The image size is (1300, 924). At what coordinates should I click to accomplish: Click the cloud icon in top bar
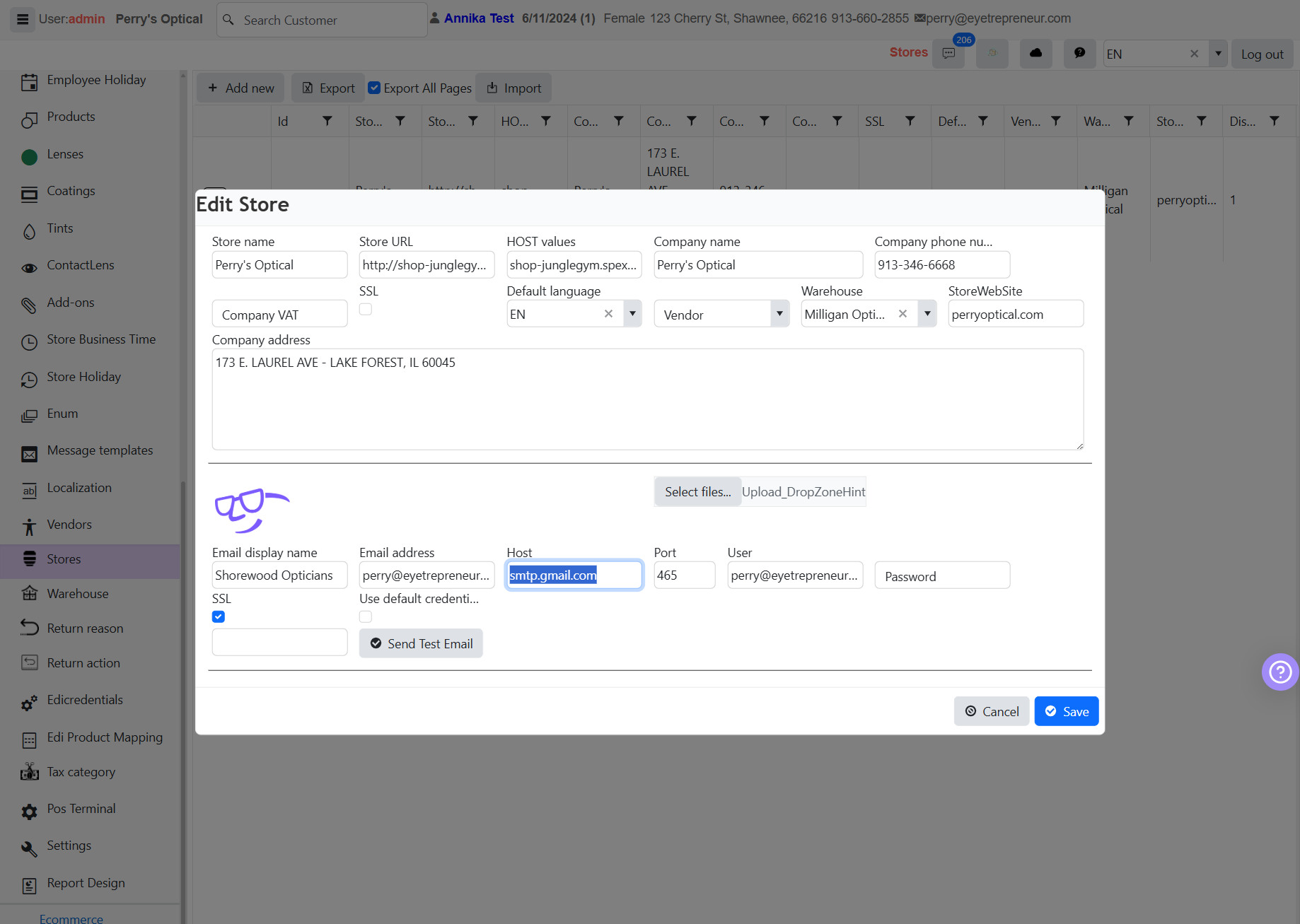(x=1035, y=54)
